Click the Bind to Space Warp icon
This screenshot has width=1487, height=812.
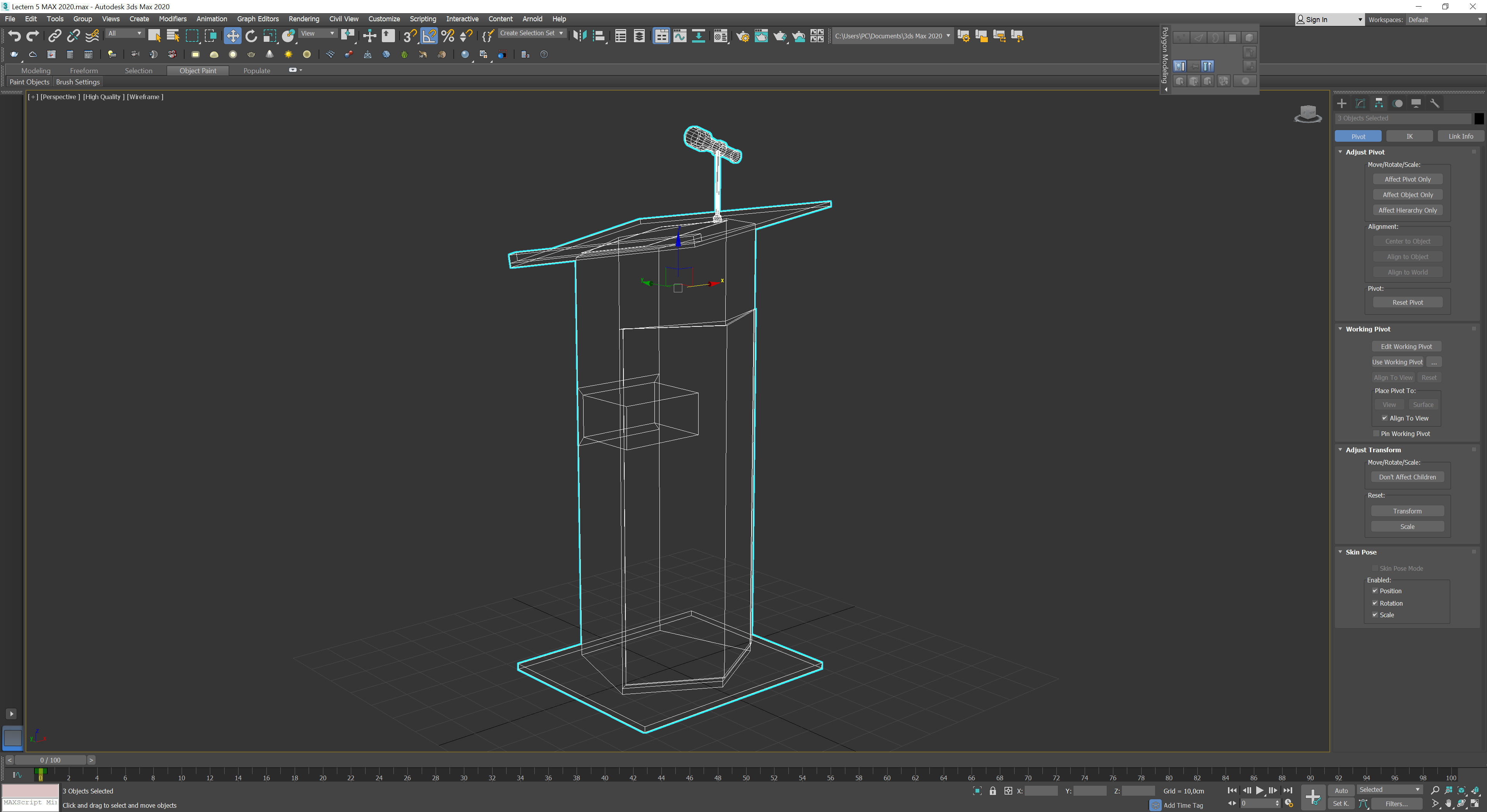point(92,36)
